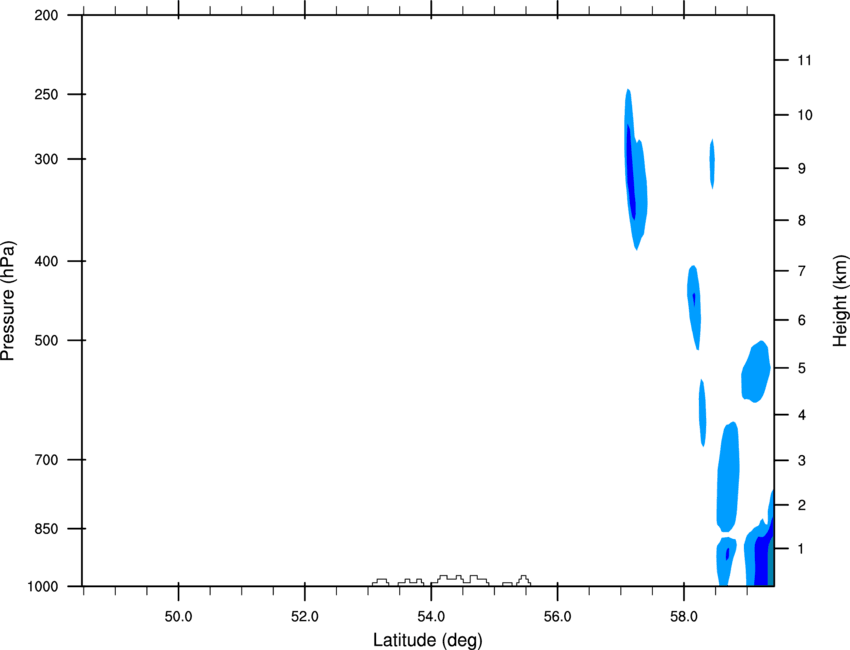Click the 7 km height label
850x650 pixels.
click(x=802, y=271)
